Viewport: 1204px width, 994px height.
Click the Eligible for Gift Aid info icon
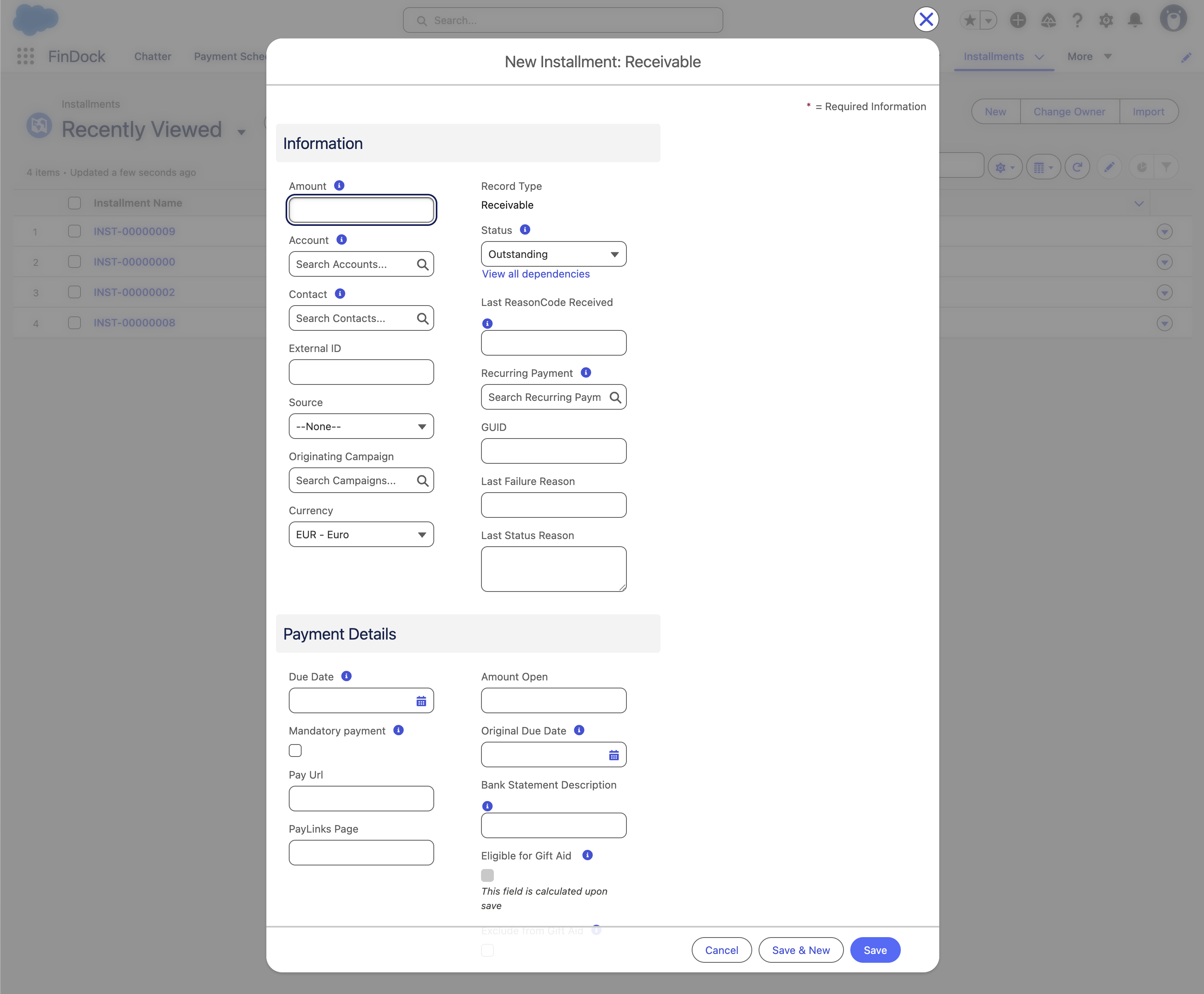point(588,855)
